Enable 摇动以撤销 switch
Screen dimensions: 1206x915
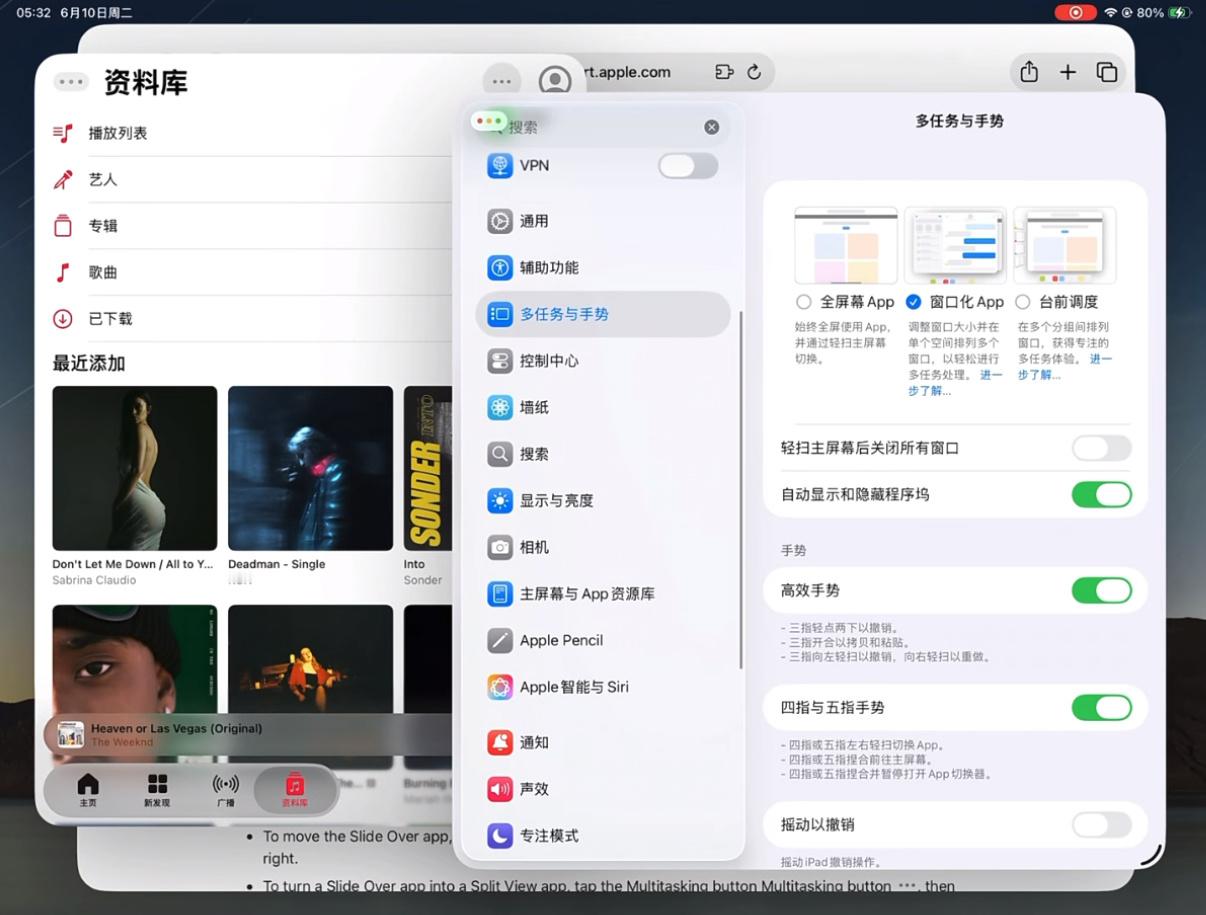click(1102, 825)
